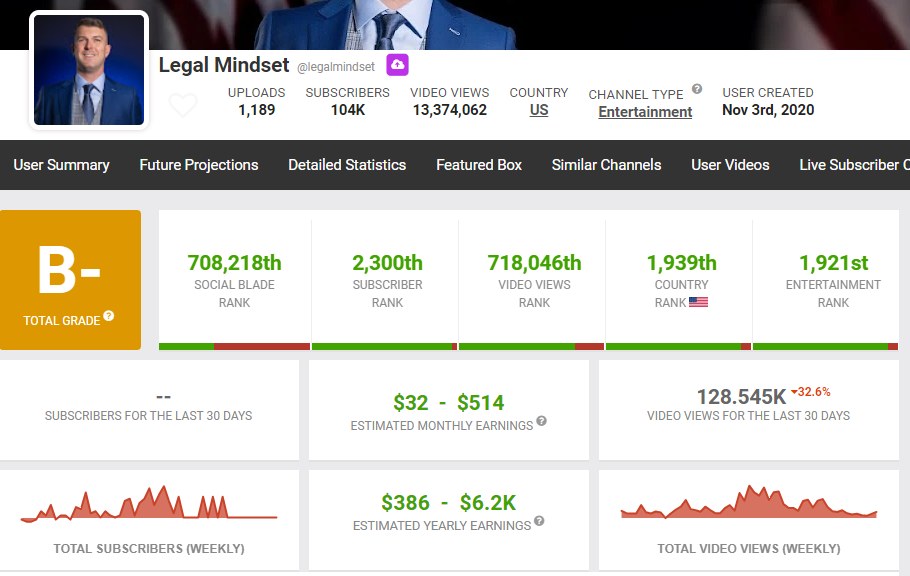Click the Subscribers For The Last 30 Days label
Viewport: 910px width, 576px height.
[149, 416]
